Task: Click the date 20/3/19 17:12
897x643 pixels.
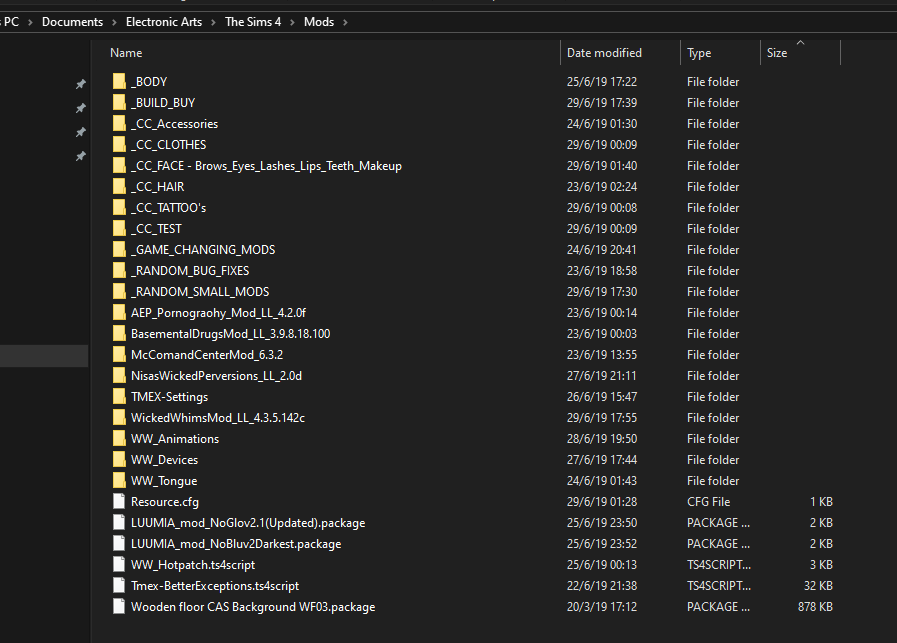Action: click(x=602, y=606)
